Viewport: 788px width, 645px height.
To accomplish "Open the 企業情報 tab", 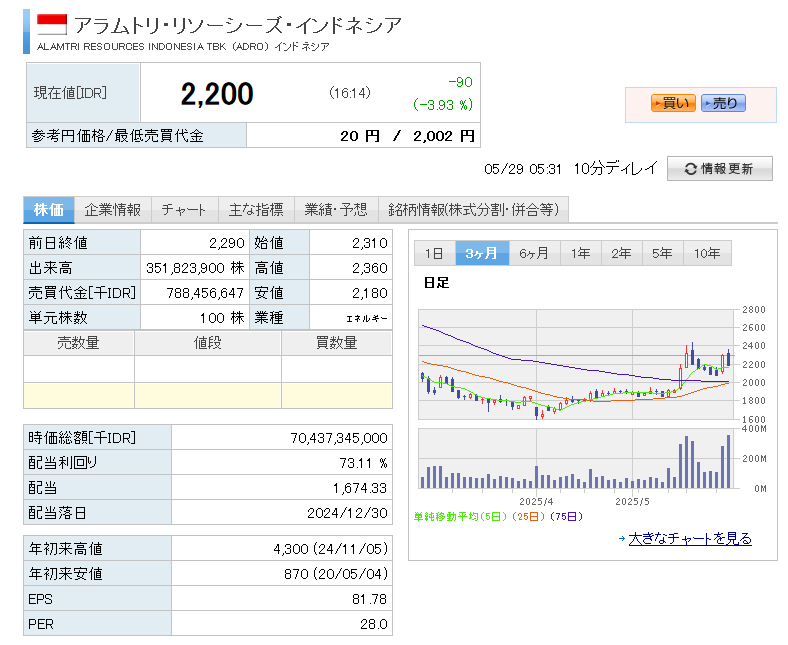I will click(x=113, y=210).
